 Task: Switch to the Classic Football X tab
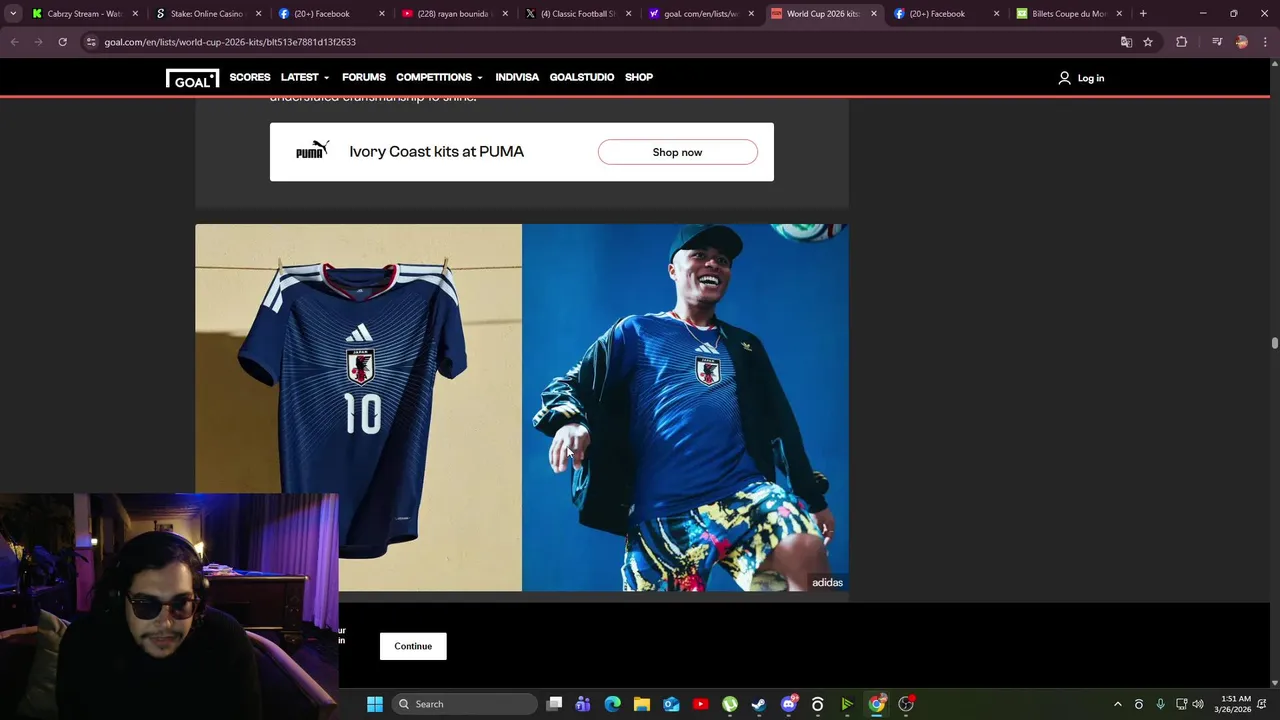point(578,13)
